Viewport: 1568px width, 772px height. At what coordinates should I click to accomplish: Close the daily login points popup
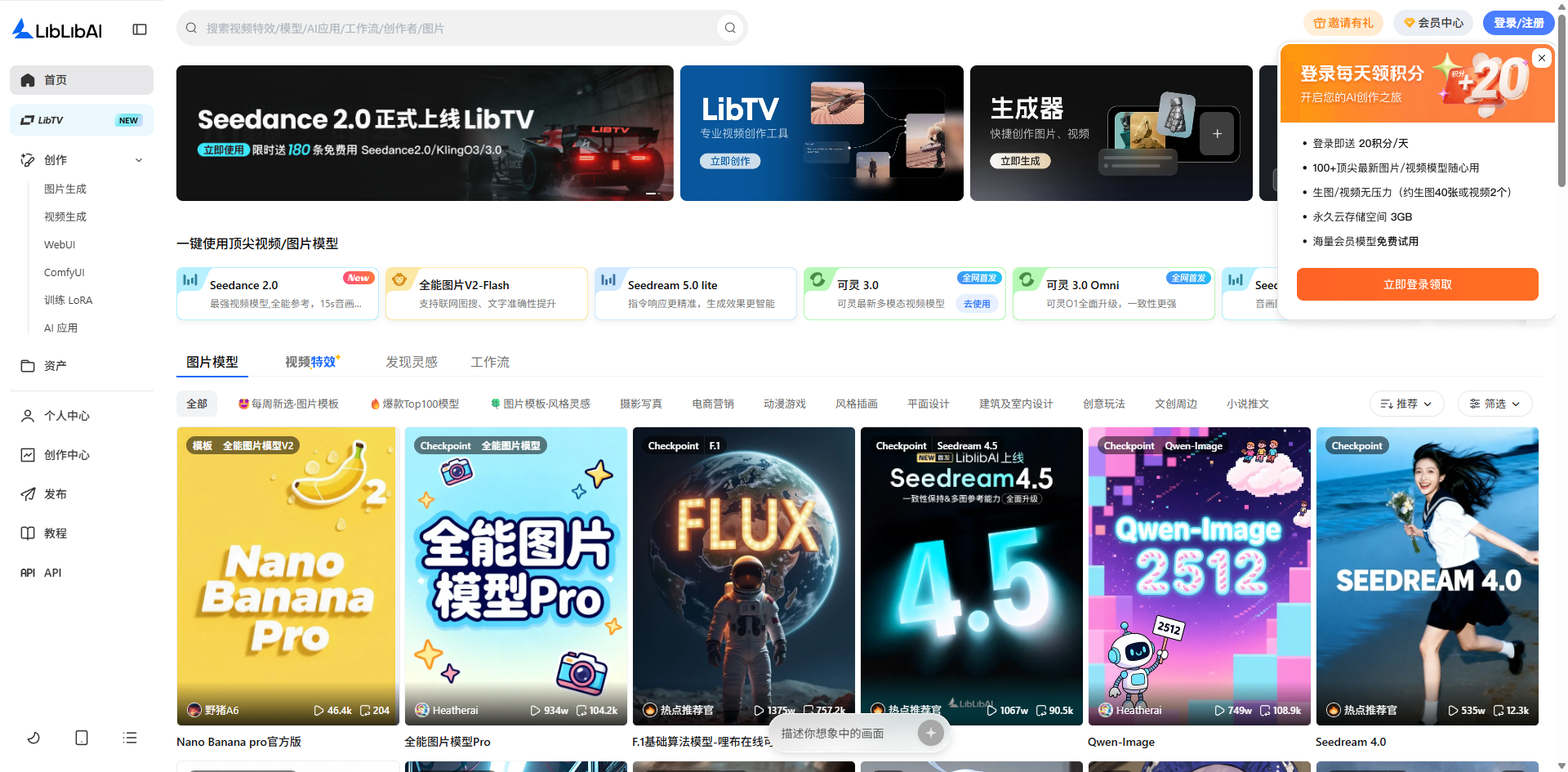click(x=1541, y=58)
